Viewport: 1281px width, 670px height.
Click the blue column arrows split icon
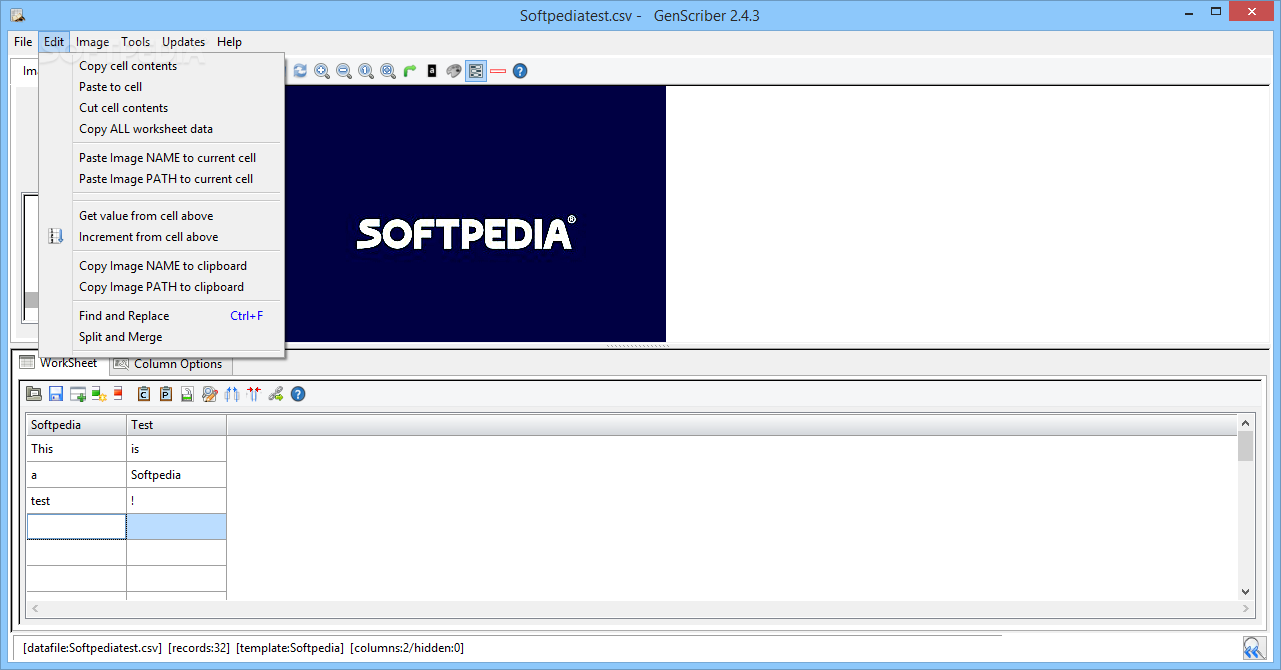pos(232,394)
